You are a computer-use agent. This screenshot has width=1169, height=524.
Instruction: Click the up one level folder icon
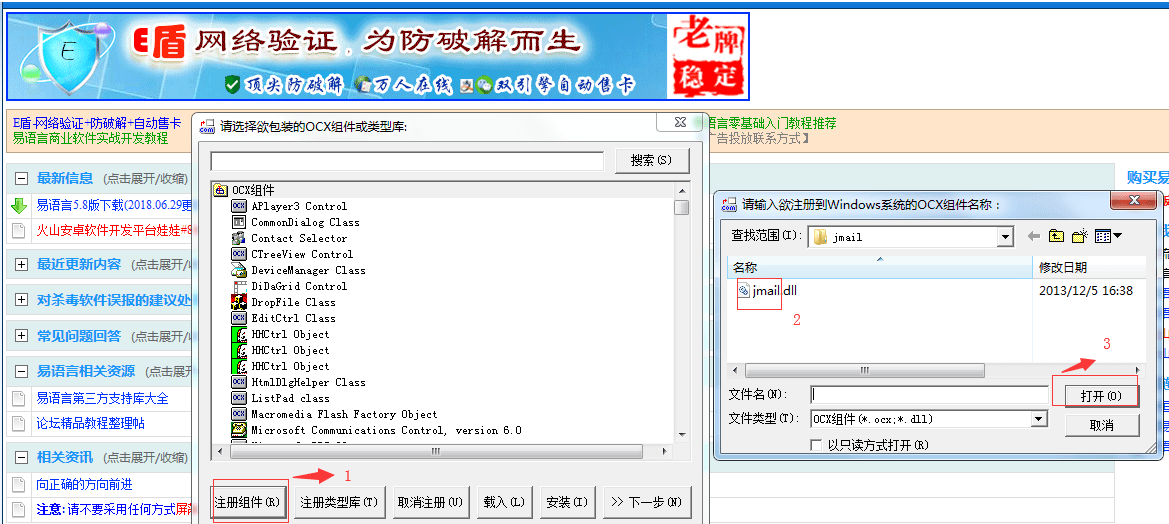click(x=1056, y=236)
